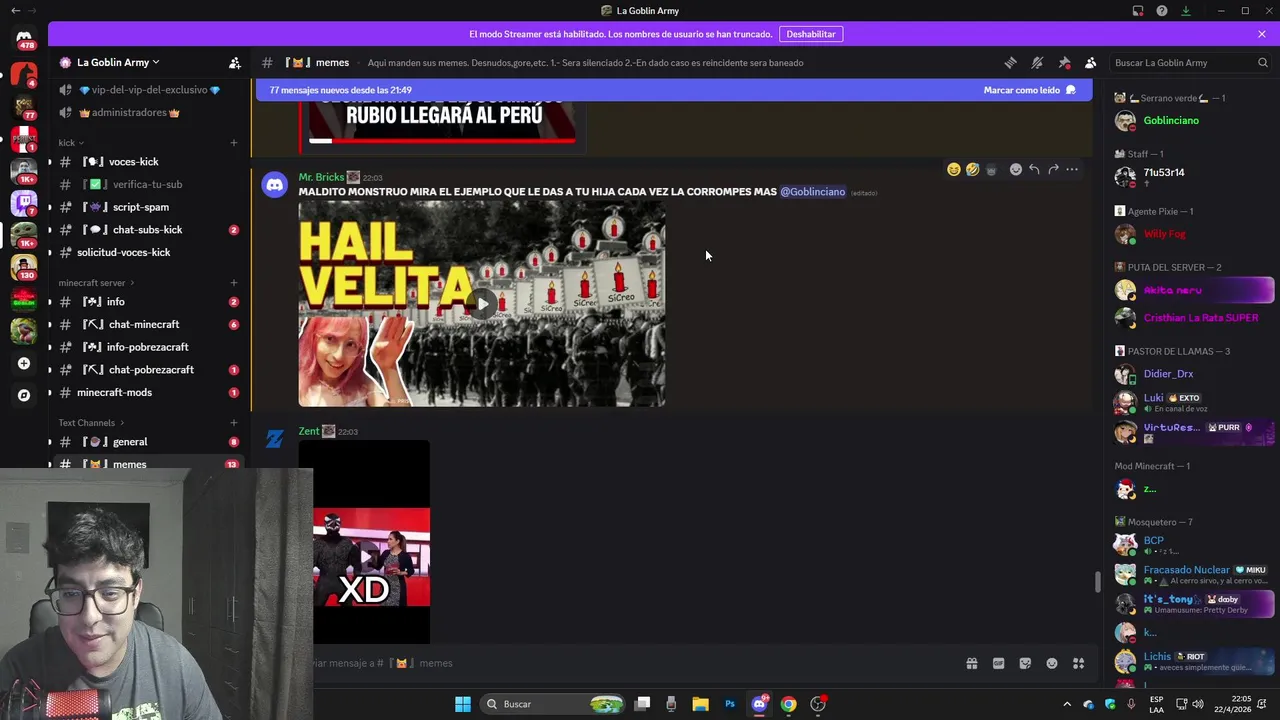Click the search magnifier icon
1280x720 pixels.
[1262, 62]
